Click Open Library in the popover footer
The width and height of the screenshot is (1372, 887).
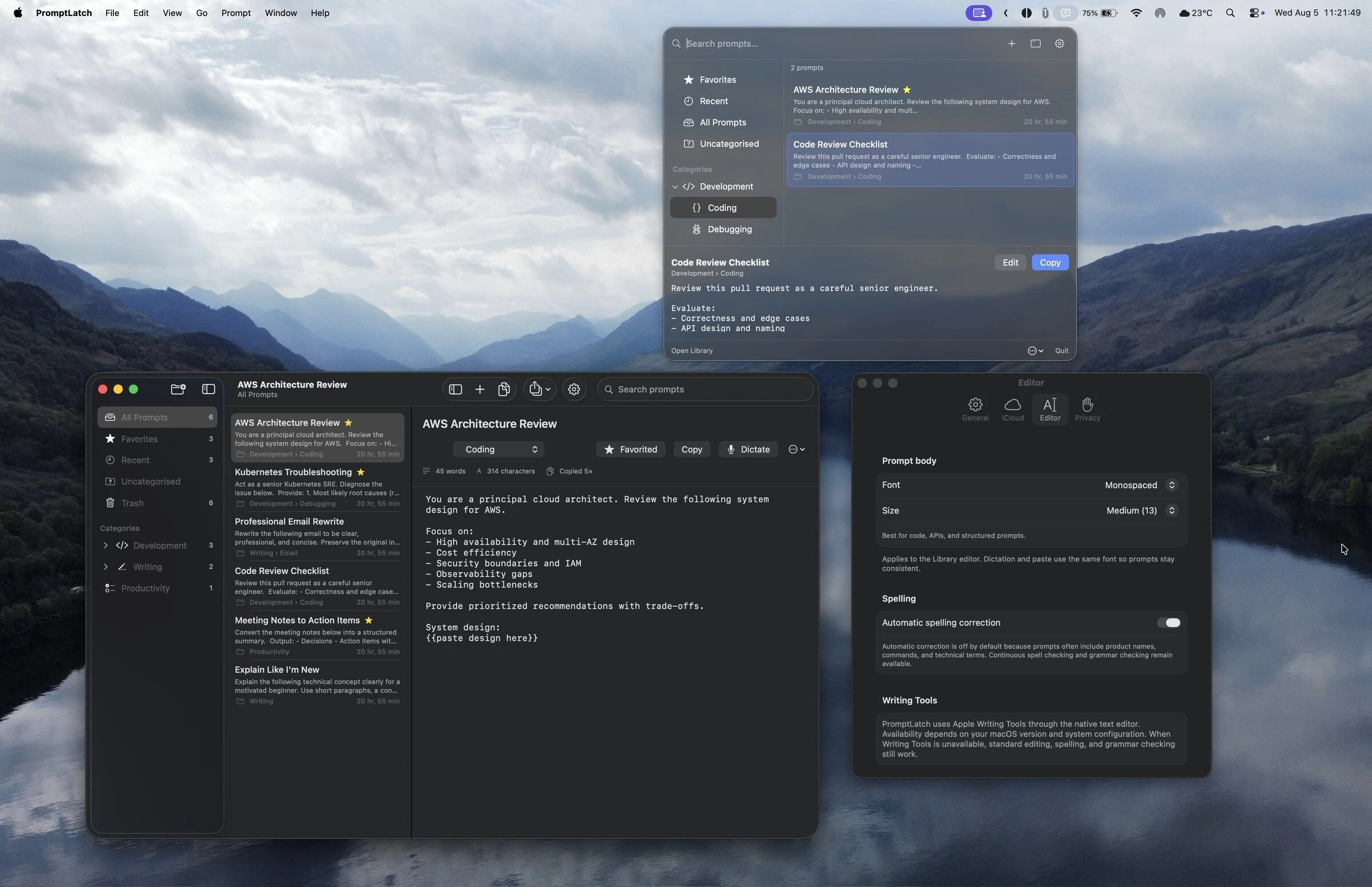tap(692, 351)
